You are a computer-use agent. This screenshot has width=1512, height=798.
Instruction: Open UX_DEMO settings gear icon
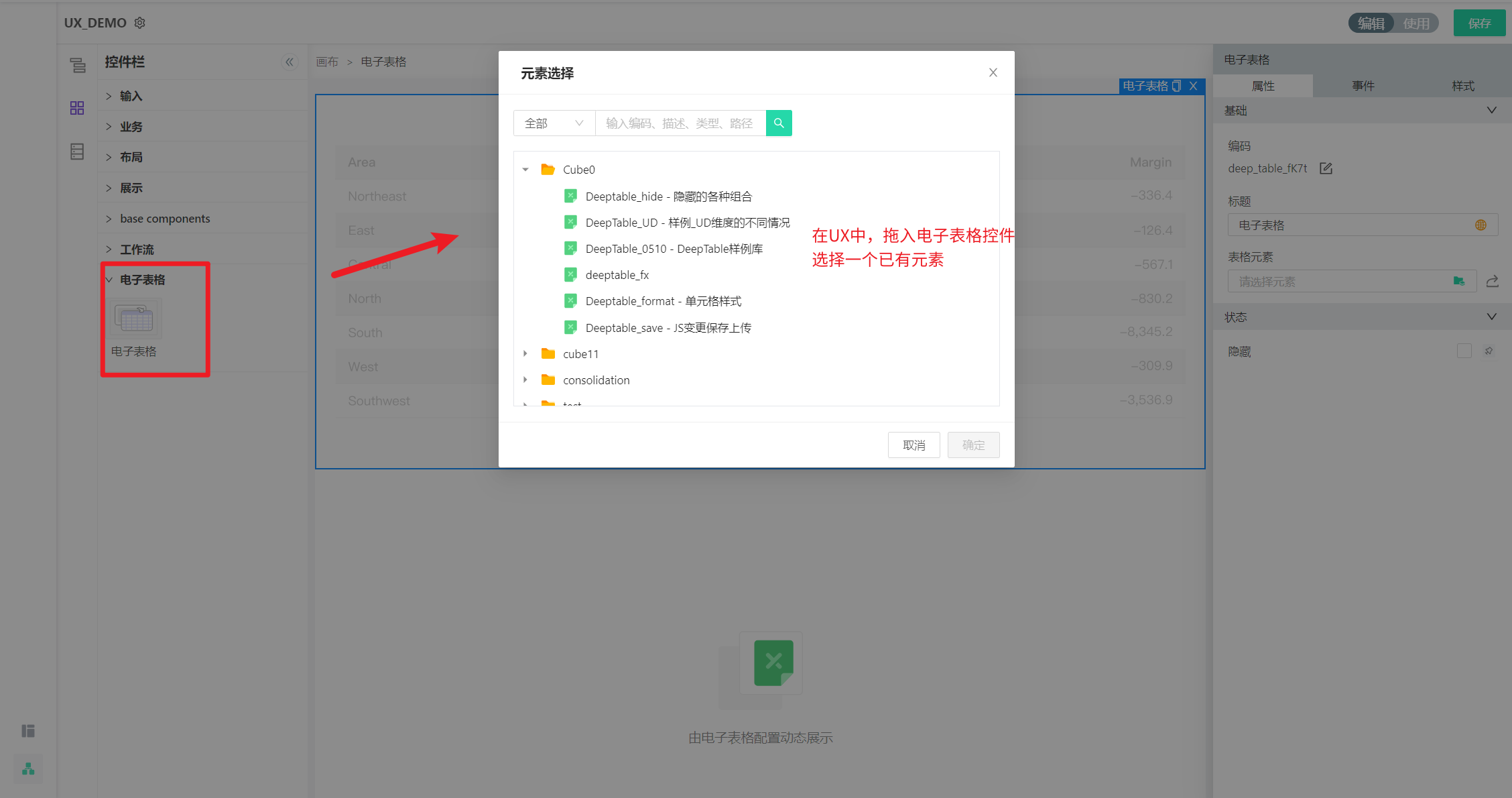coord(139,23)
